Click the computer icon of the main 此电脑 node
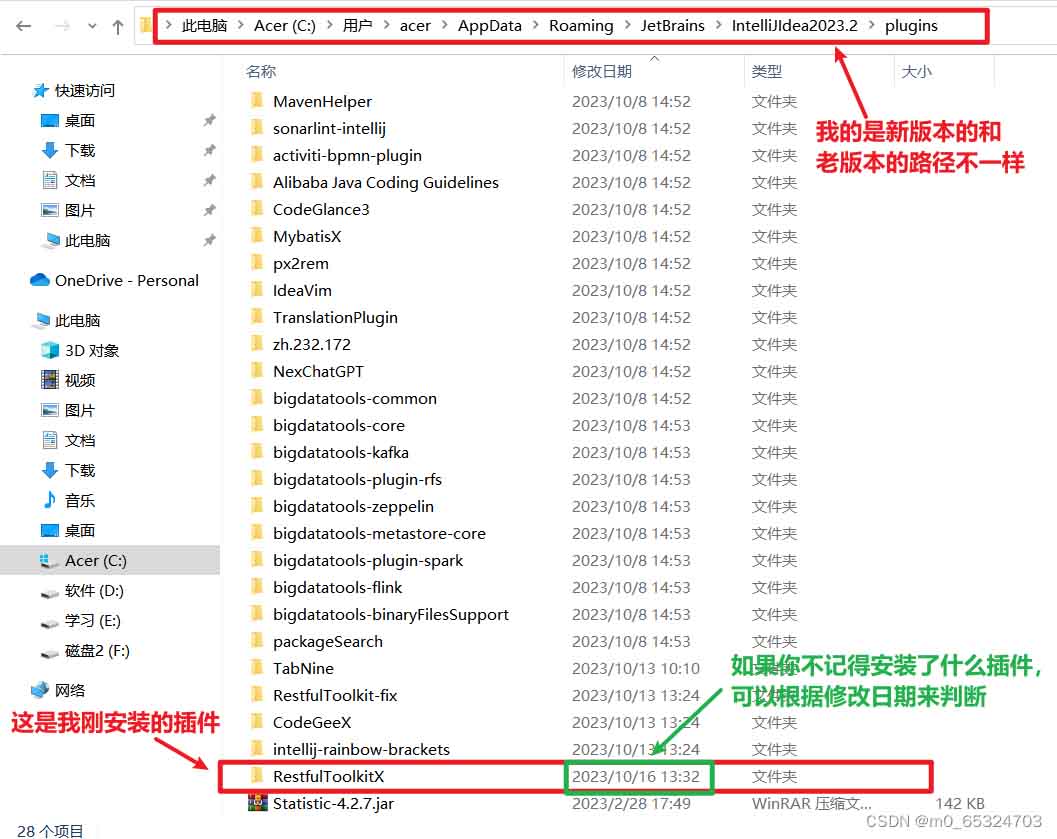 [43, 320]
